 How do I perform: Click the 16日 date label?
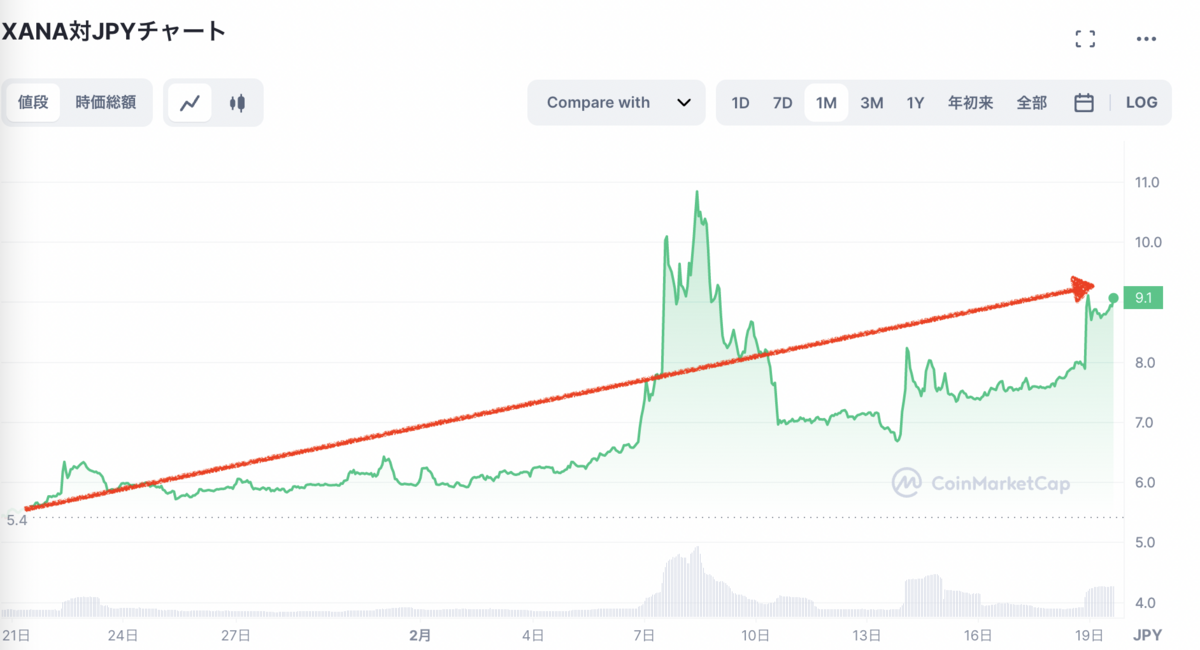click(978, 635)
